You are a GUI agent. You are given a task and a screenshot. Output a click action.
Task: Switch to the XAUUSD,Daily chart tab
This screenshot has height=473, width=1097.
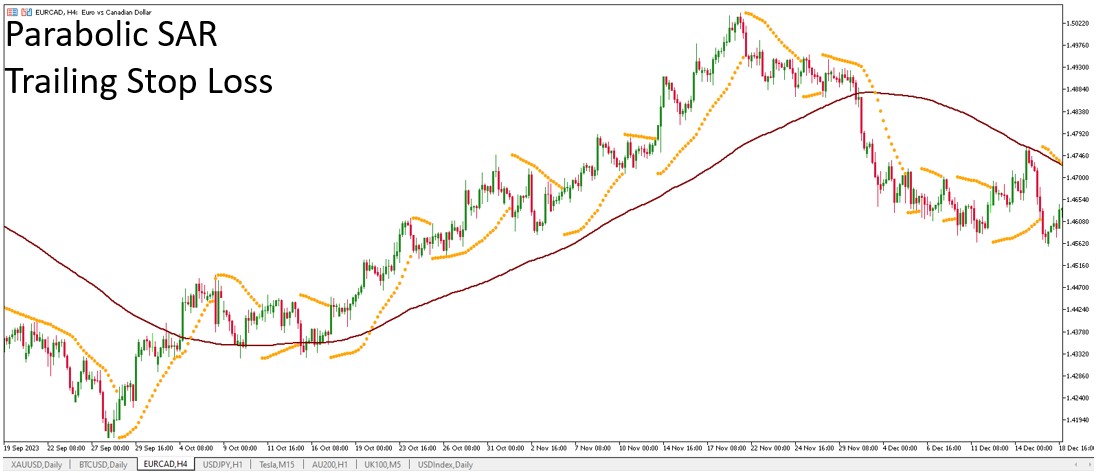click(35, 464)
